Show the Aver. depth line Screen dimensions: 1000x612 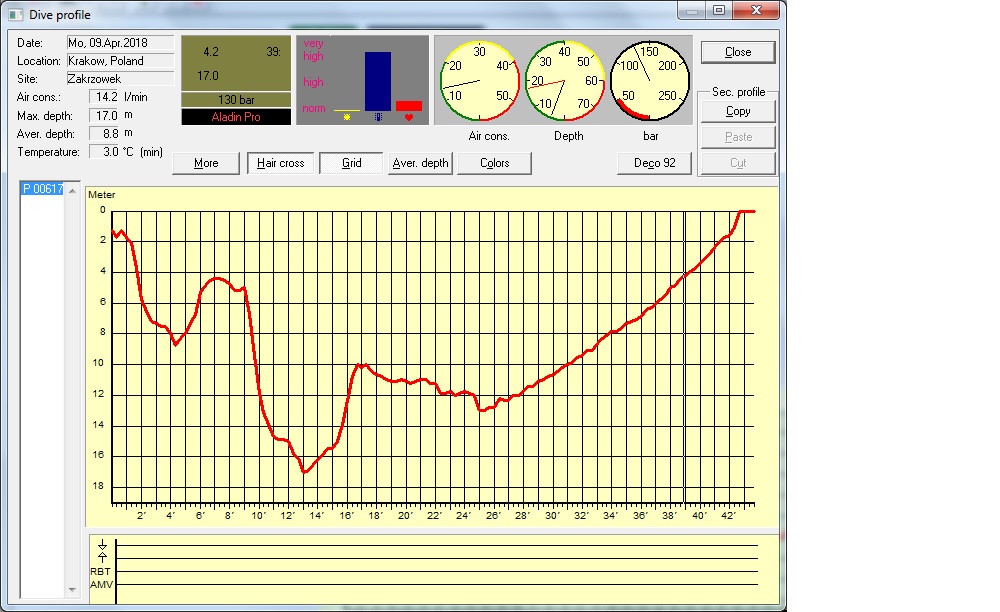coord(420,163)
